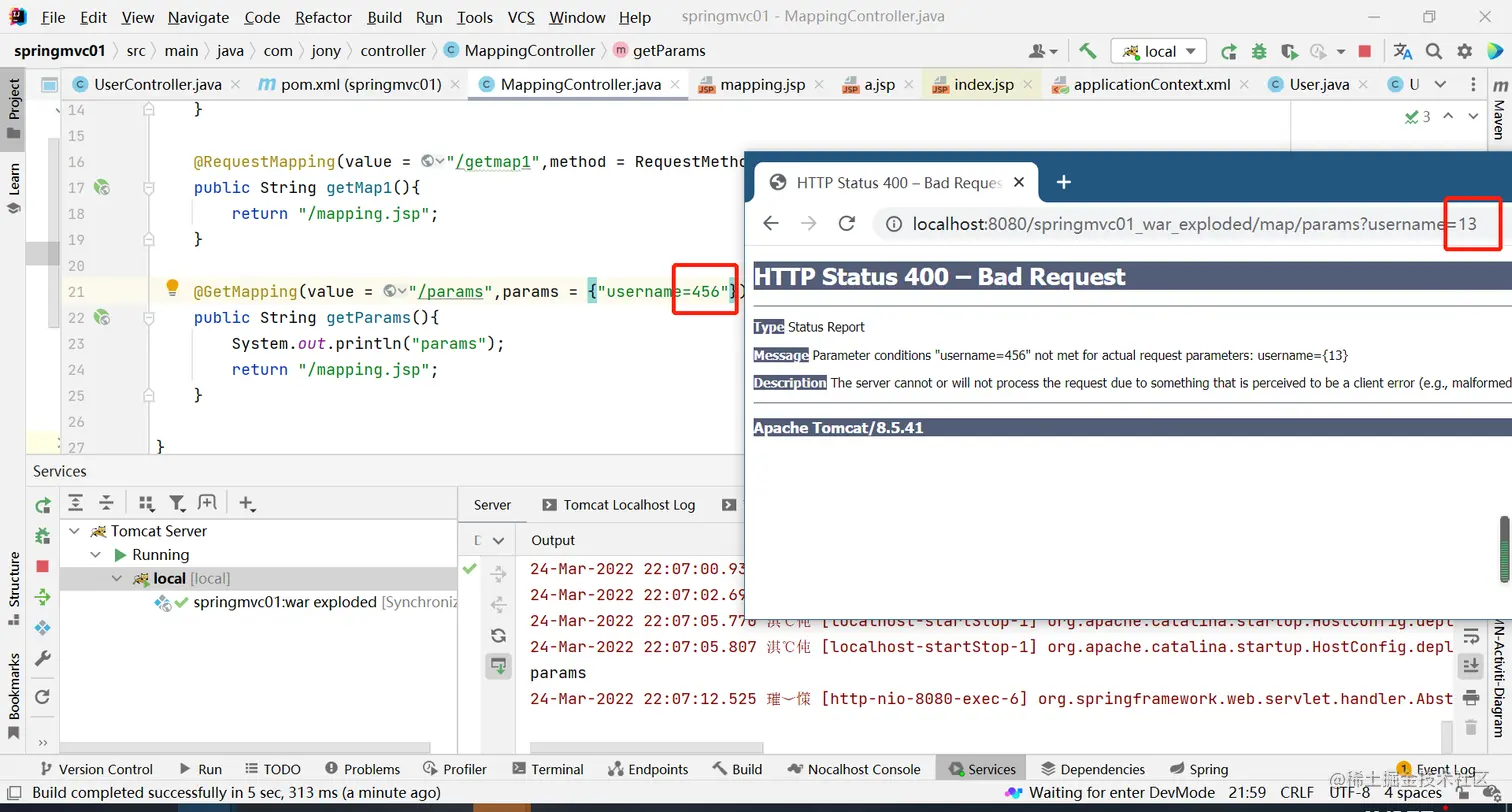This screenshot has height=812, width=1512.
Task: Toggle the Structure tool window on the left stripe
Action: pyautogui.click(x=14, y=588)
